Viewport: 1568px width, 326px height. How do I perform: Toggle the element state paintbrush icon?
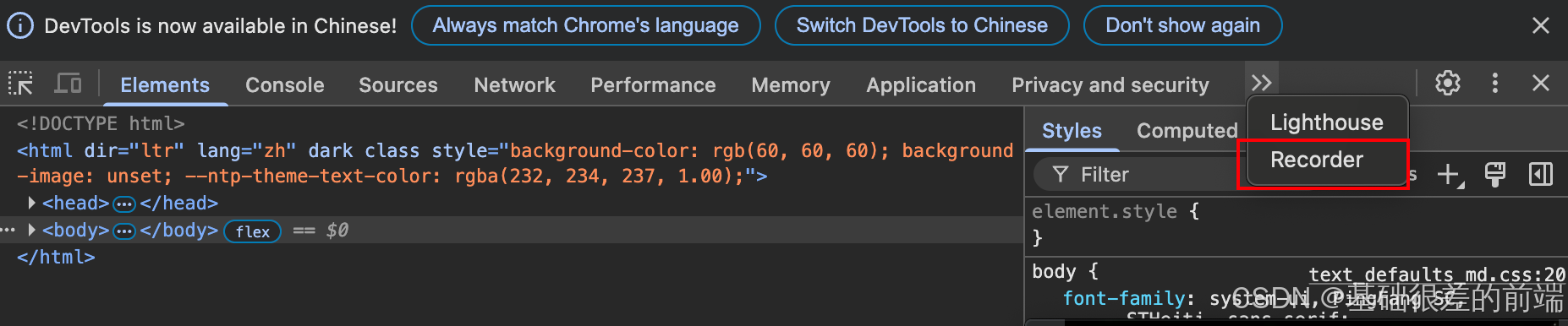pyautogui.click(x=1495, y=175)
